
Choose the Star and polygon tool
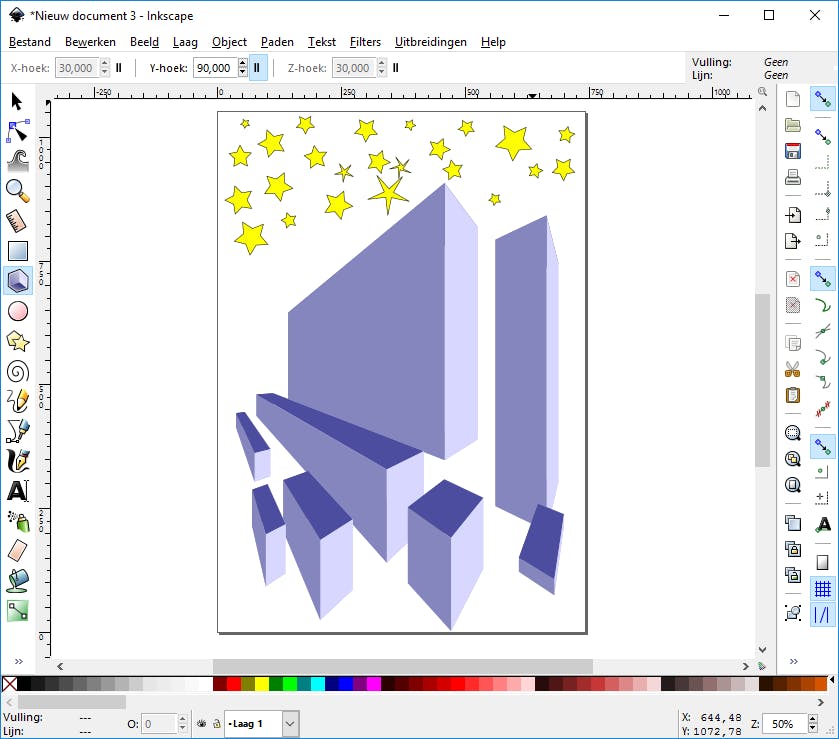(18, 342)
